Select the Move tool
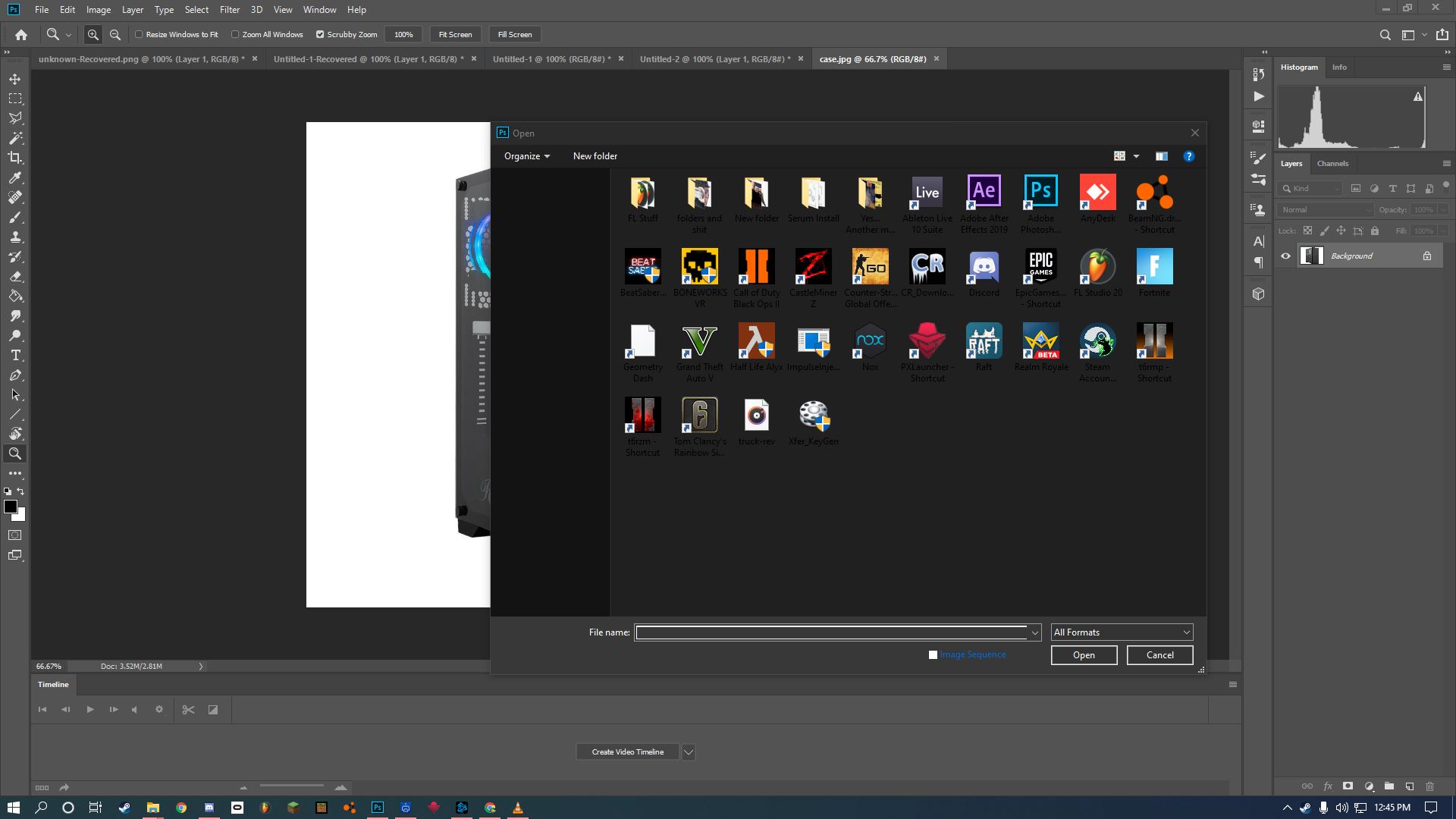Viewport: 1456px width, 819px height. 15,79
